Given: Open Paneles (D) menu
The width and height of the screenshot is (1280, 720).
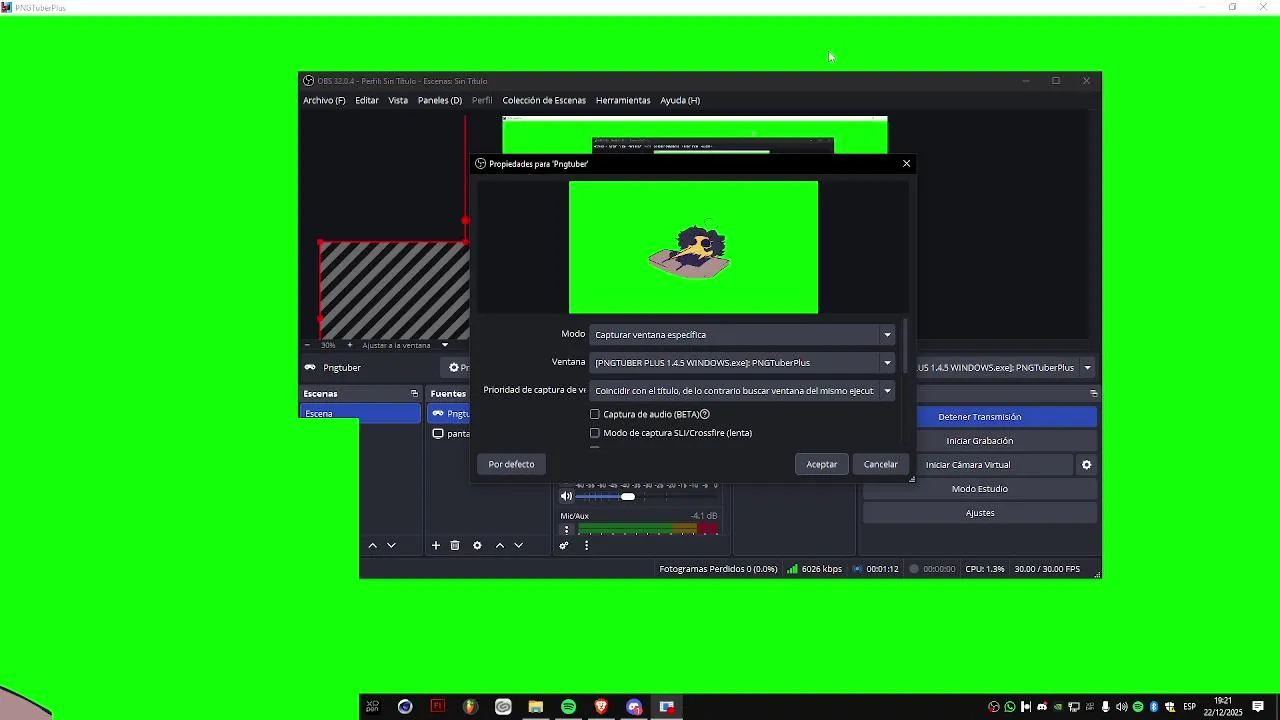Looking at the screenshot, I should tap(440, 100).
